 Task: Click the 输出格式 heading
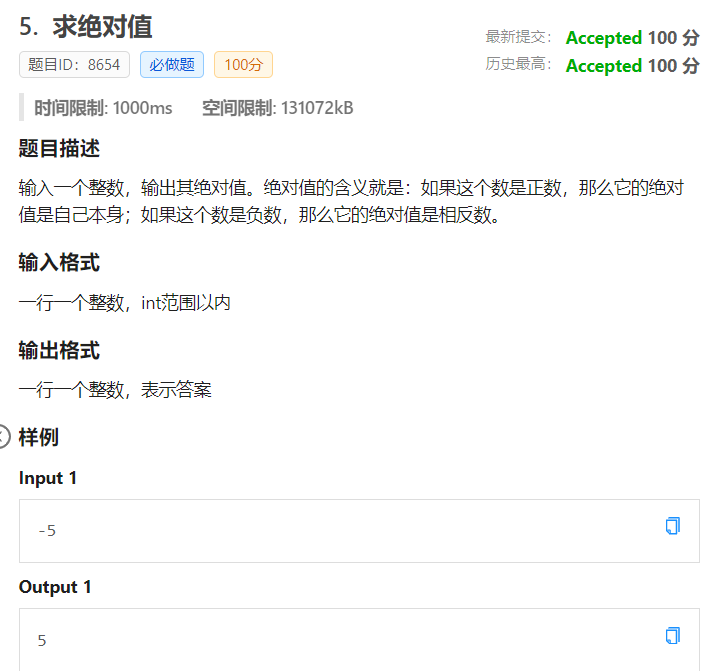[x=59, y=350]
